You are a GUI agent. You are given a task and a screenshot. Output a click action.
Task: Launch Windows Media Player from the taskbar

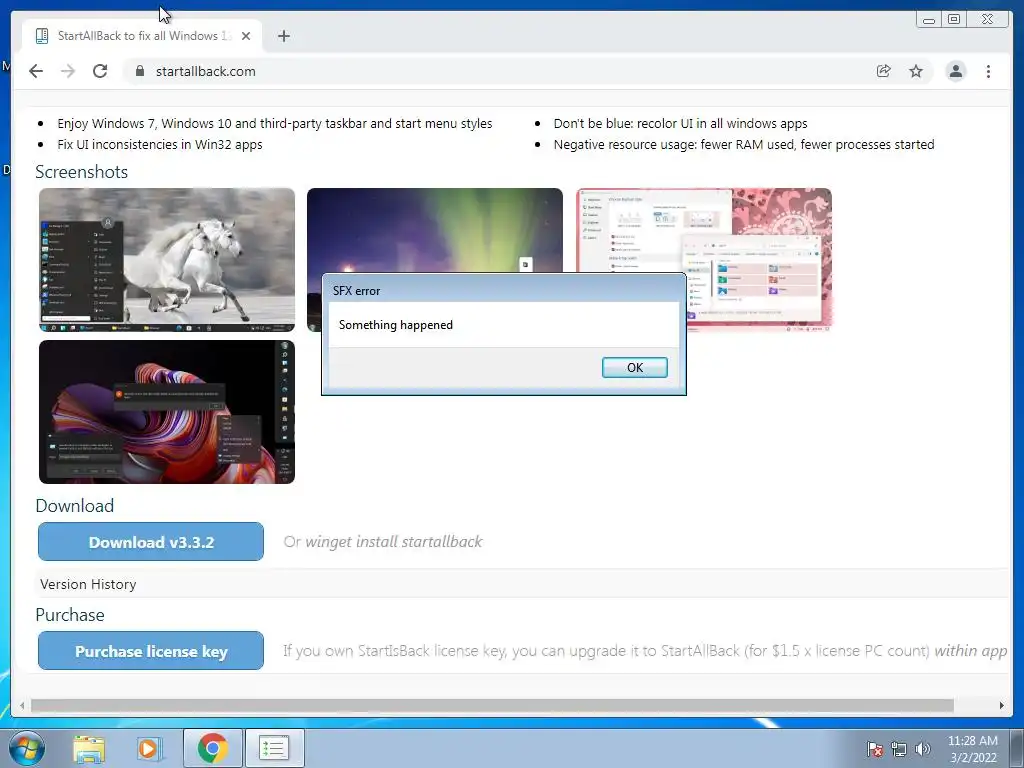[x=148, y=749]
